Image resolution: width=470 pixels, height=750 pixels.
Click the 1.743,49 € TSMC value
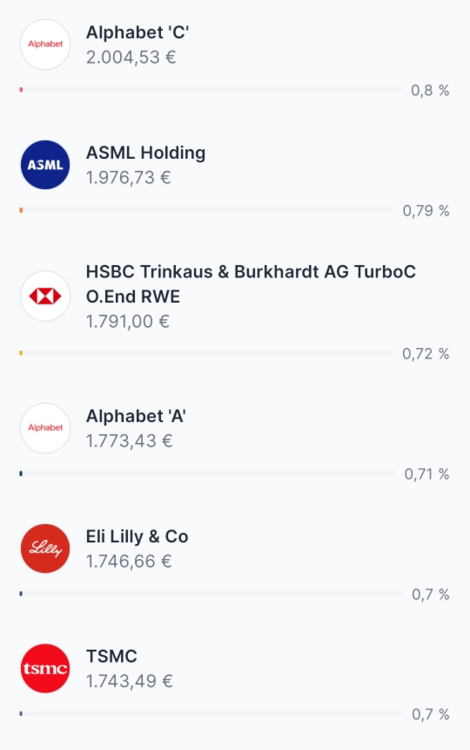[129, 681]
